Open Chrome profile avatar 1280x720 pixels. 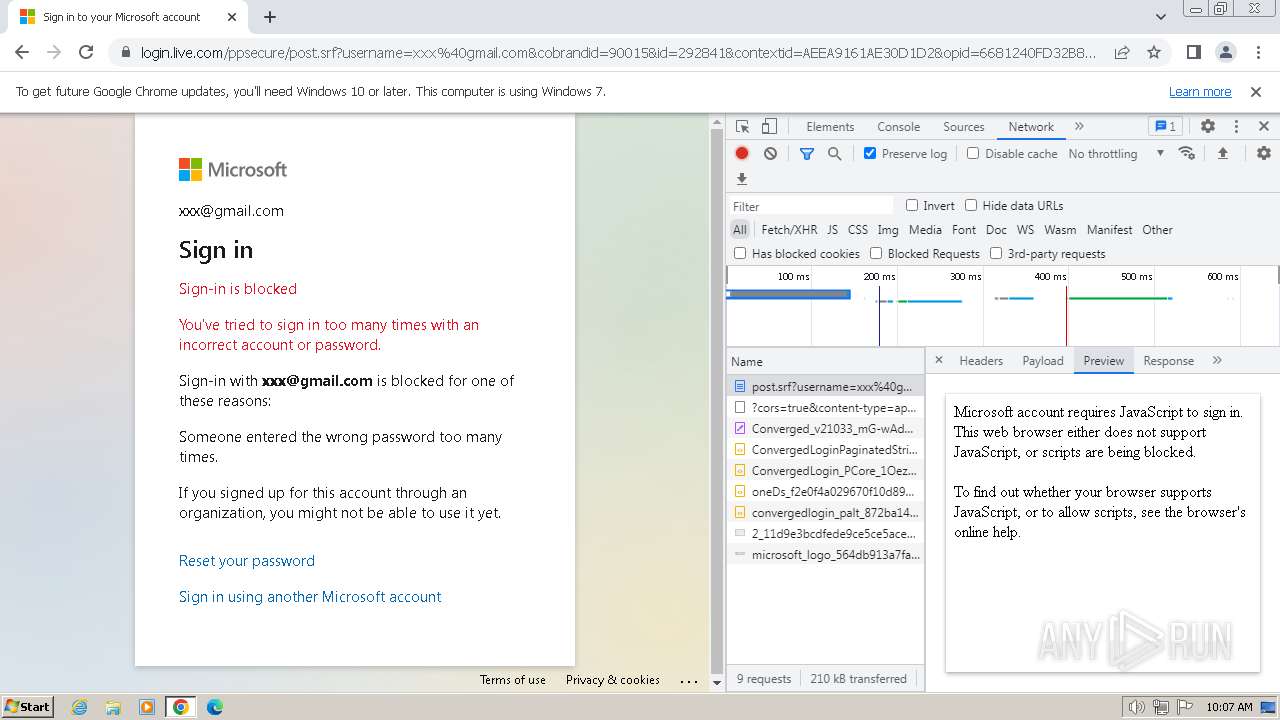[x=1225, y=52]
